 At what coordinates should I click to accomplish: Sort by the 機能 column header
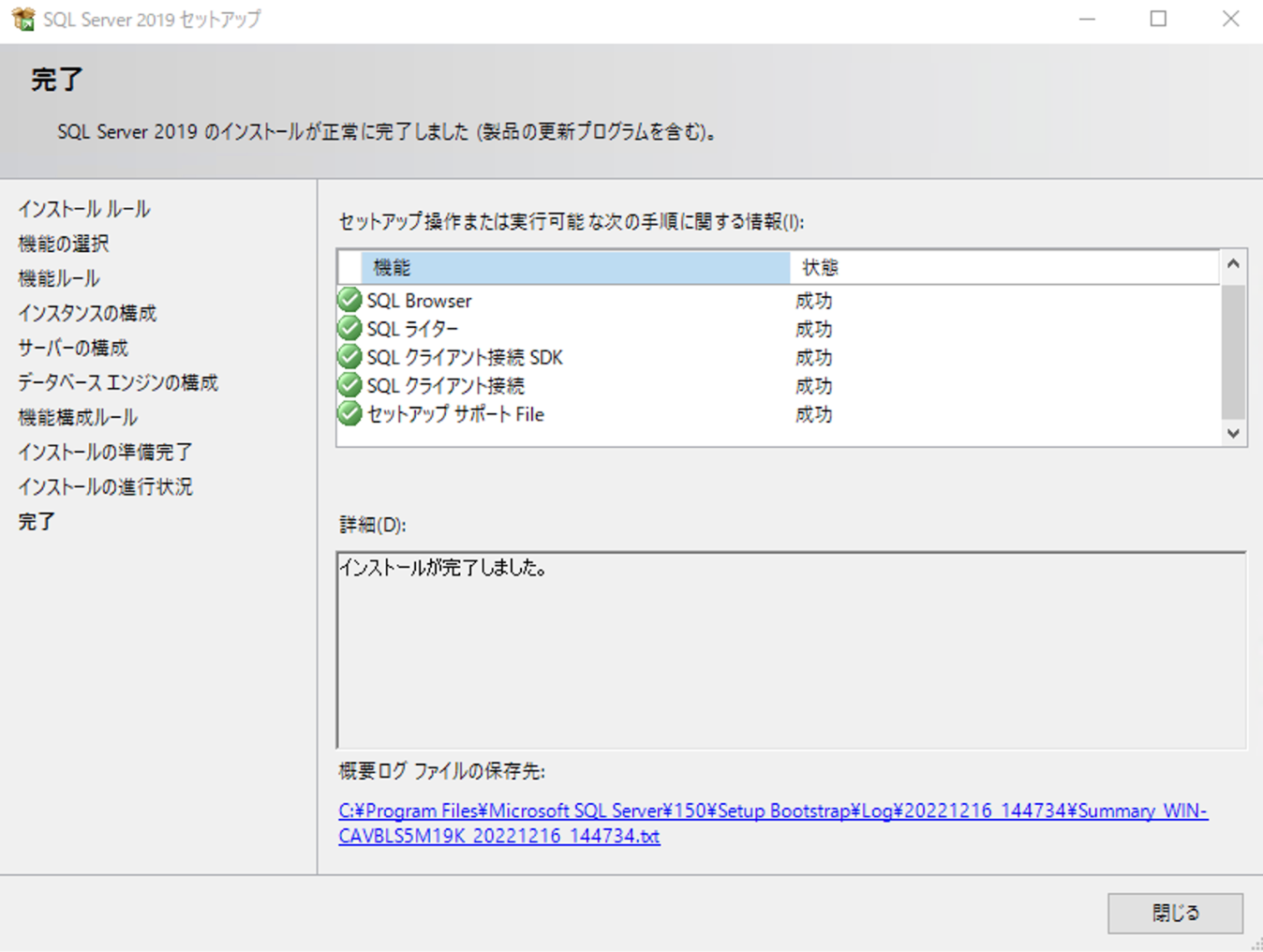(575, 268)
